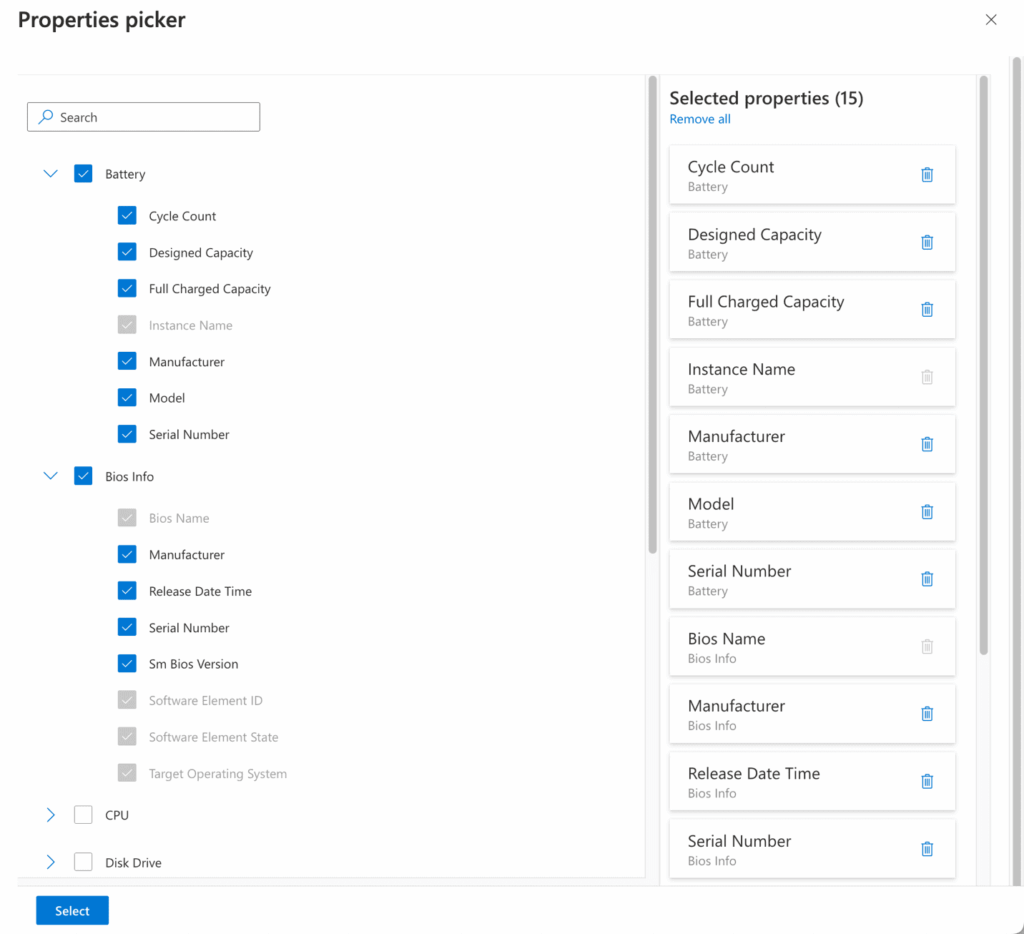Image resolution: width=1024 pixels, height=934 pixels.
Task: Delete the Full Charged Capacity property card
Action: [x=927, y=309]
